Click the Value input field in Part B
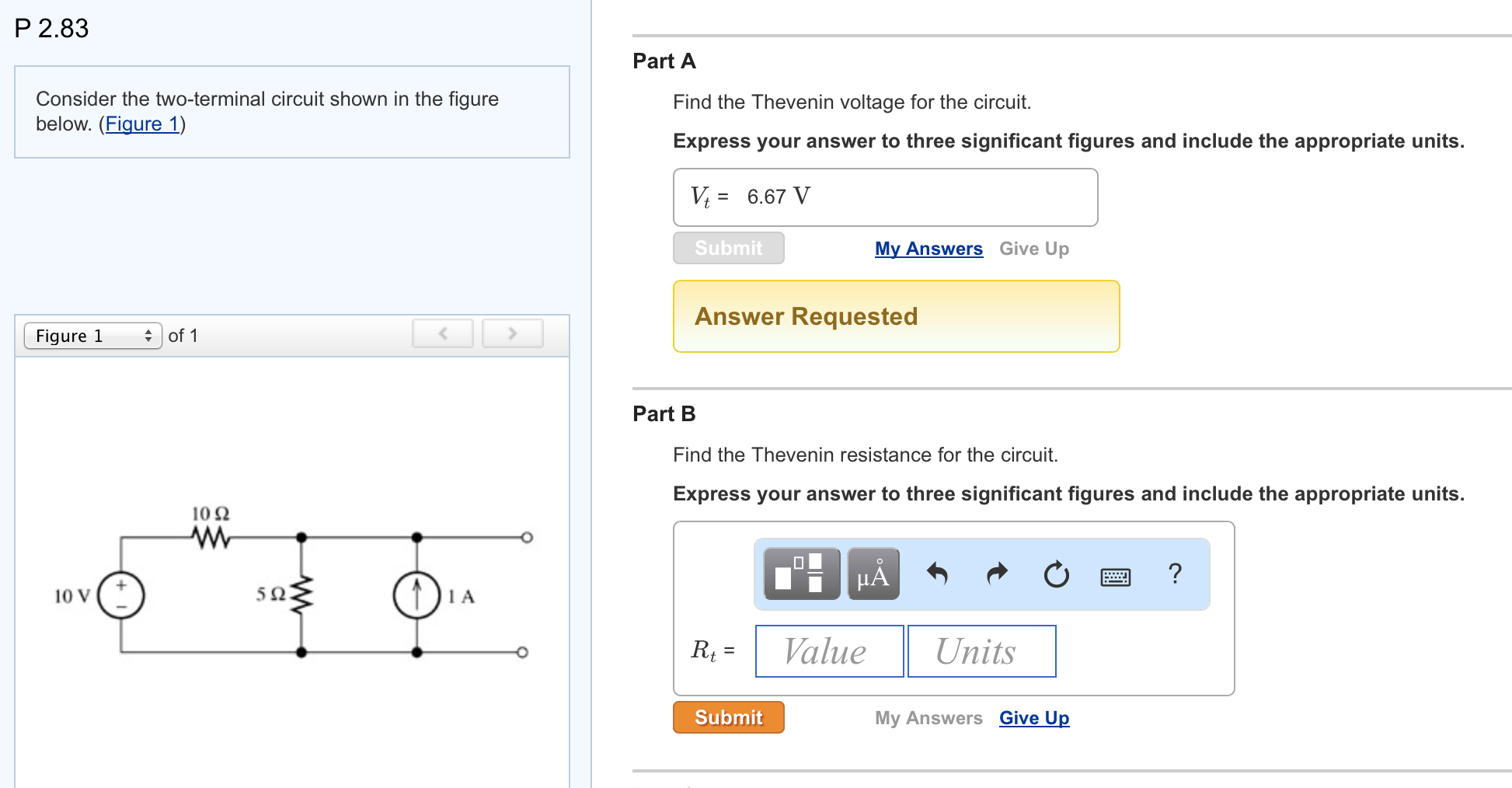1512x788 pixels. pyautogui.click(x=828, y=651)
